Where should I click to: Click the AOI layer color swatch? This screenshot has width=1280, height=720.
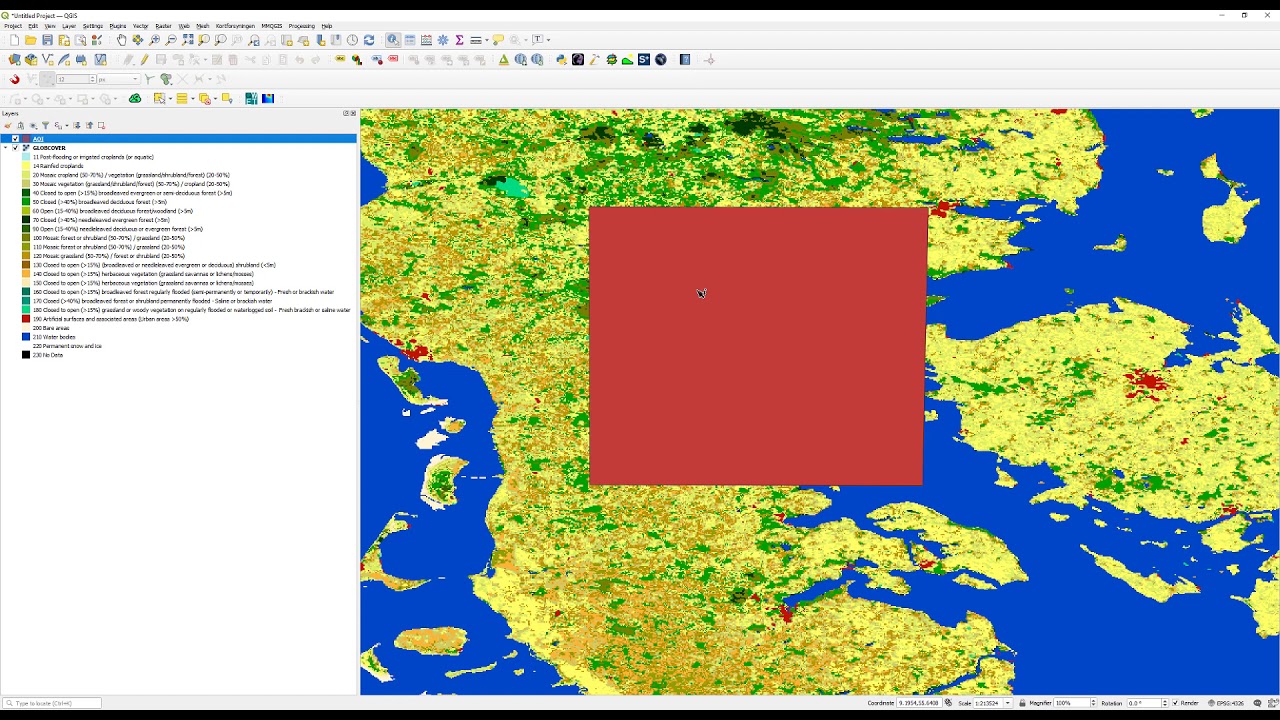(x=26, y=139)
